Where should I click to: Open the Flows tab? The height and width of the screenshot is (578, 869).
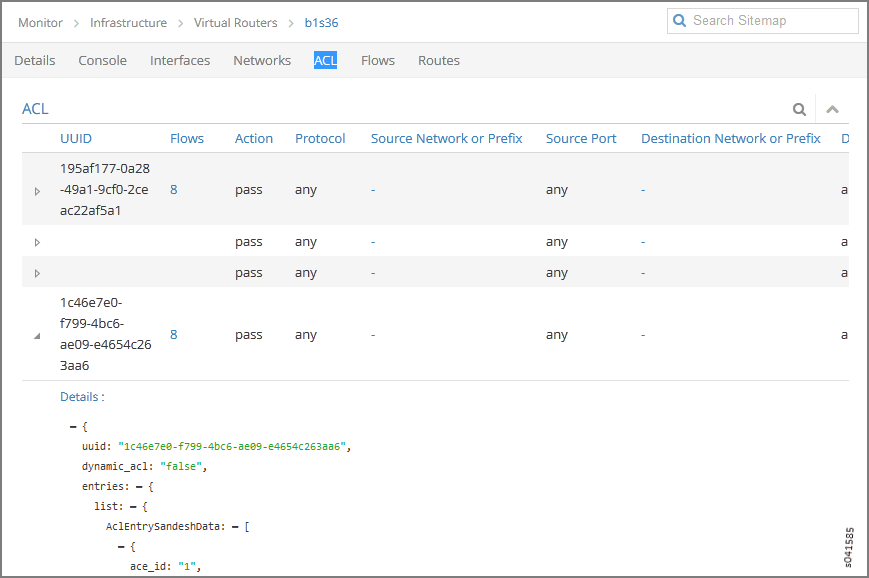(378, 61)
